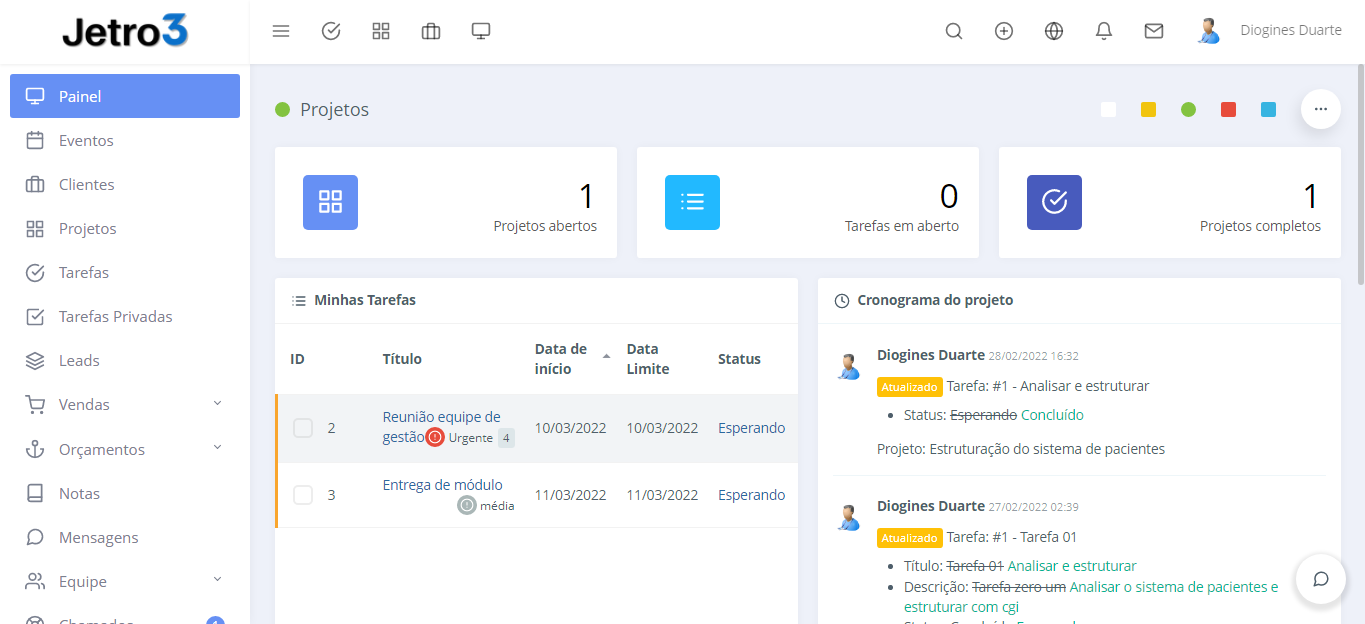Open the envelope messages icon in header
This screenshot has width=1365, height=624.
pos(1154,31)
